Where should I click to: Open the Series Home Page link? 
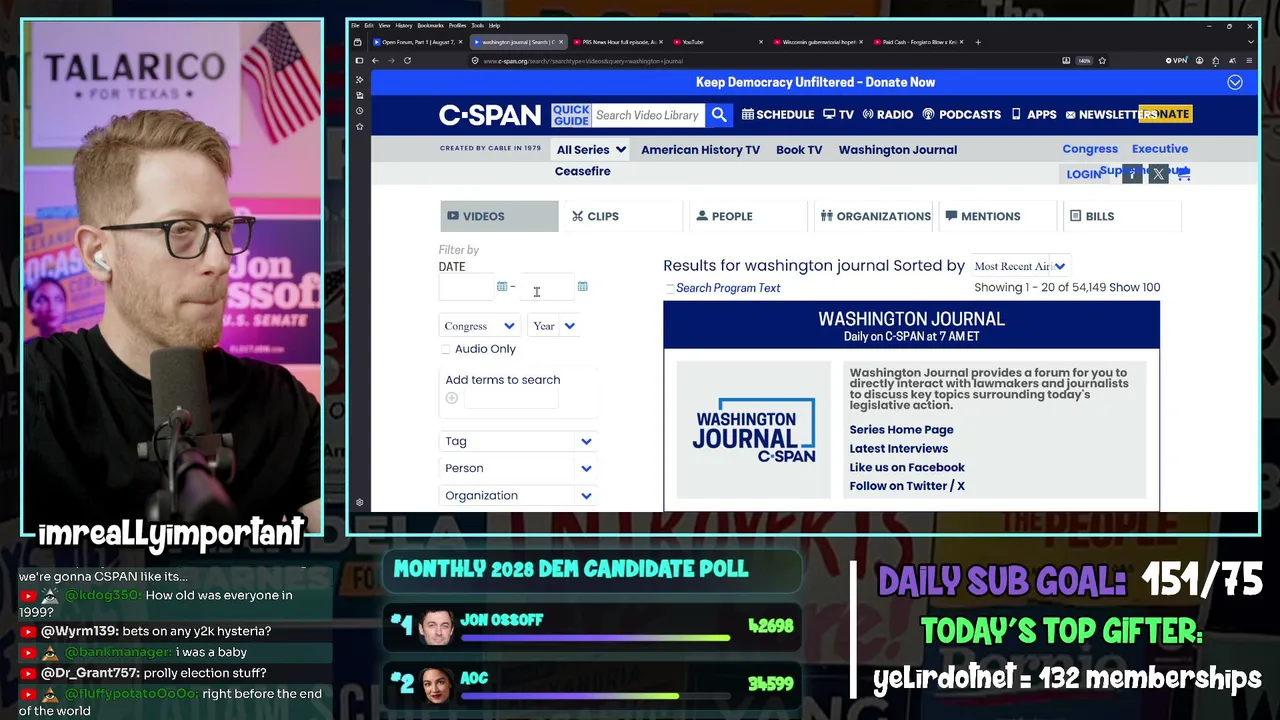[x=901, y=430]
